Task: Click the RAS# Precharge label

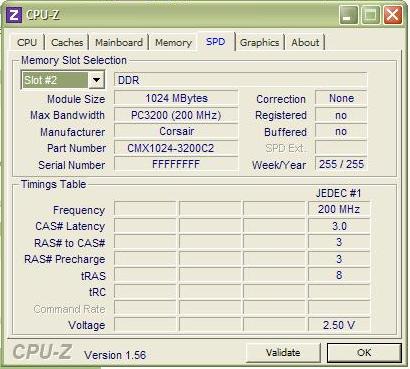Action: pos(64,259)
